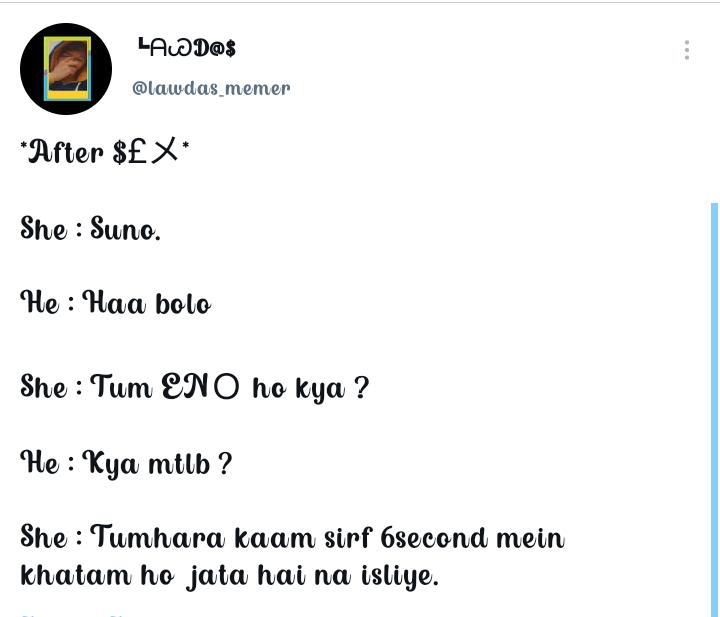
Task: Click the "He : Kya mtlb ?" line
Action: click(x=126, y=463)
